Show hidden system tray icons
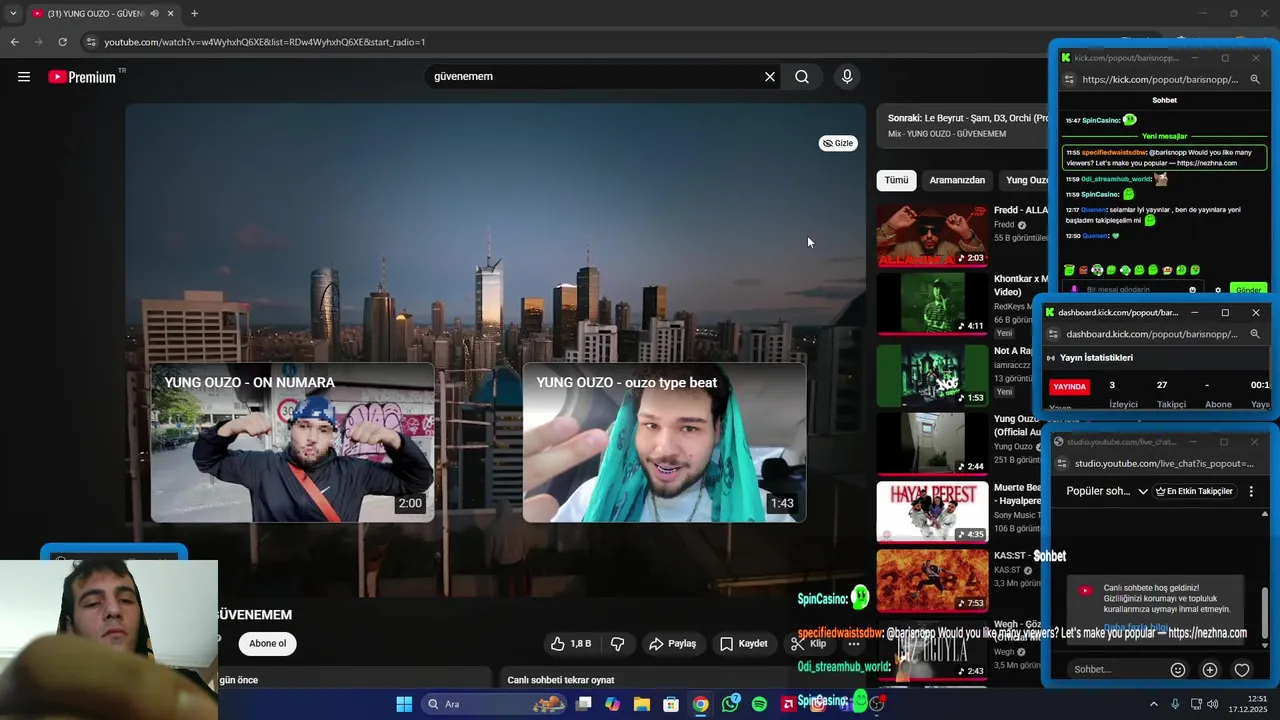The image size is (1280, 720). pos(1153,704)
